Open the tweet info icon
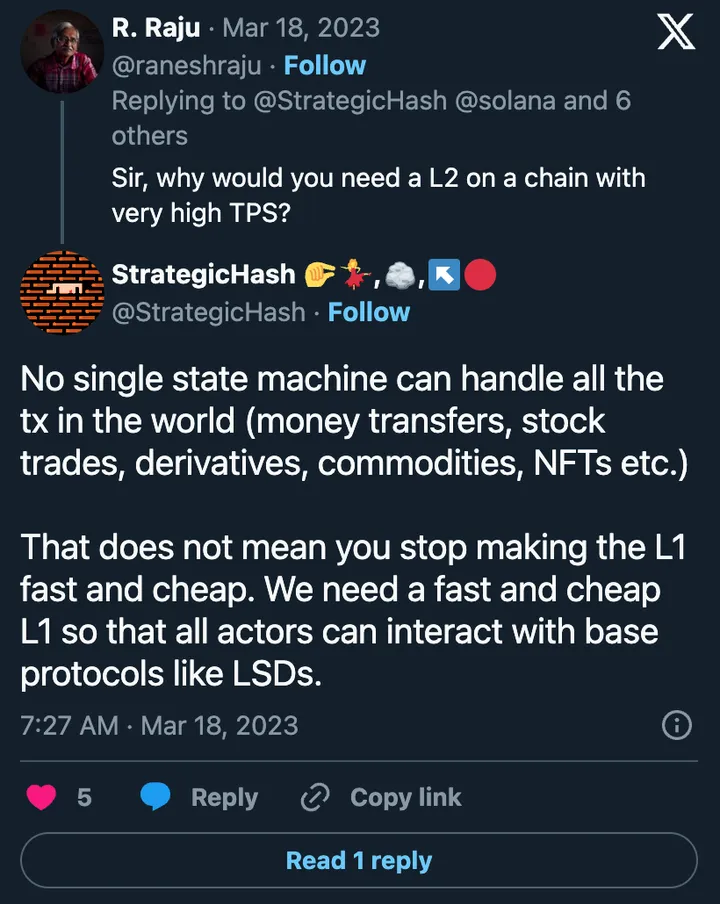 point(677,725)
